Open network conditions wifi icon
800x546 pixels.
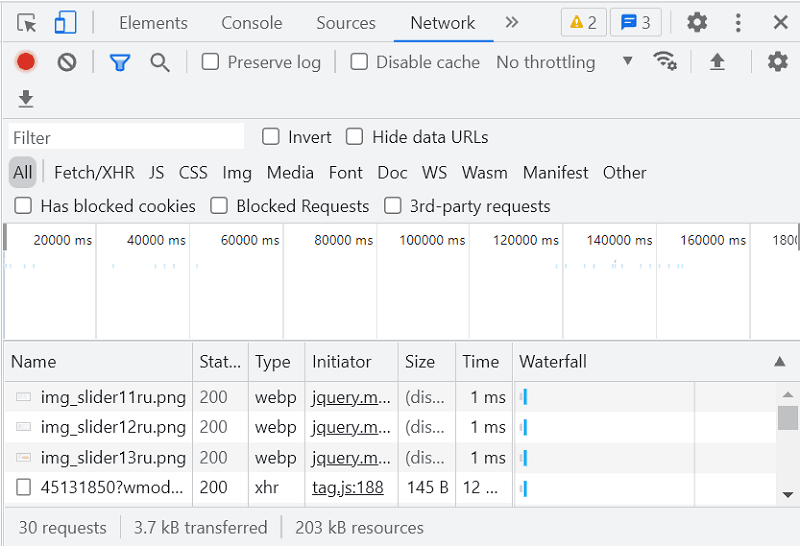(x=665, y=62)
